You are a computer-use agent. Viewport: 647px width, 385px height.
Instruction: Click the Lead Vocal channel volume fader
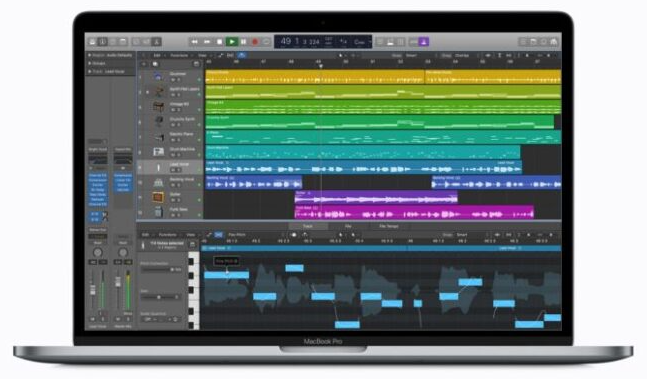[93, 290]
